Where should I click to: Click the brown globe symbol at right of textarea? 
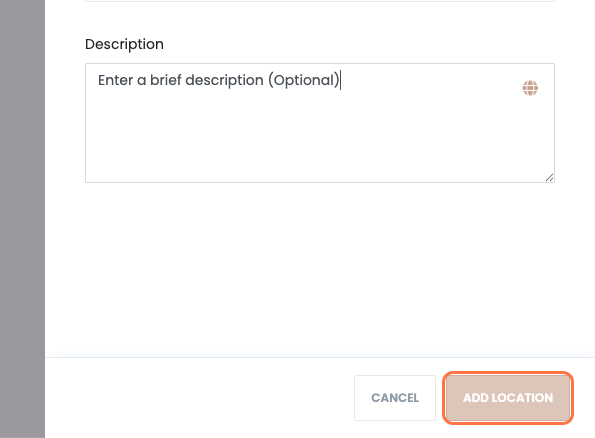(530, 88)
